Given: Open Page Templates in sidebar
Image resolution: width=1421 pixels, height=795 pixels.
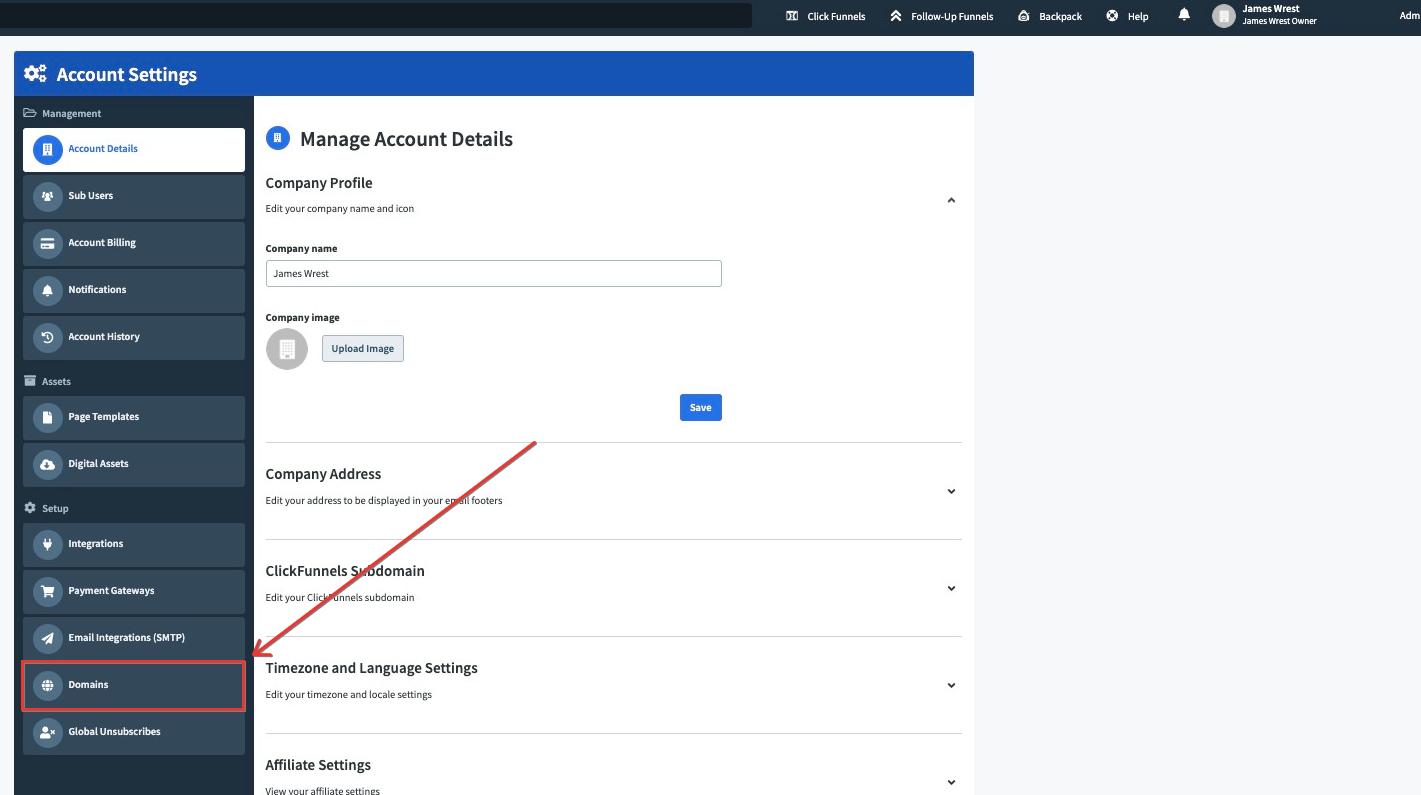Looking at the screenshot, I should pos(134,417).
